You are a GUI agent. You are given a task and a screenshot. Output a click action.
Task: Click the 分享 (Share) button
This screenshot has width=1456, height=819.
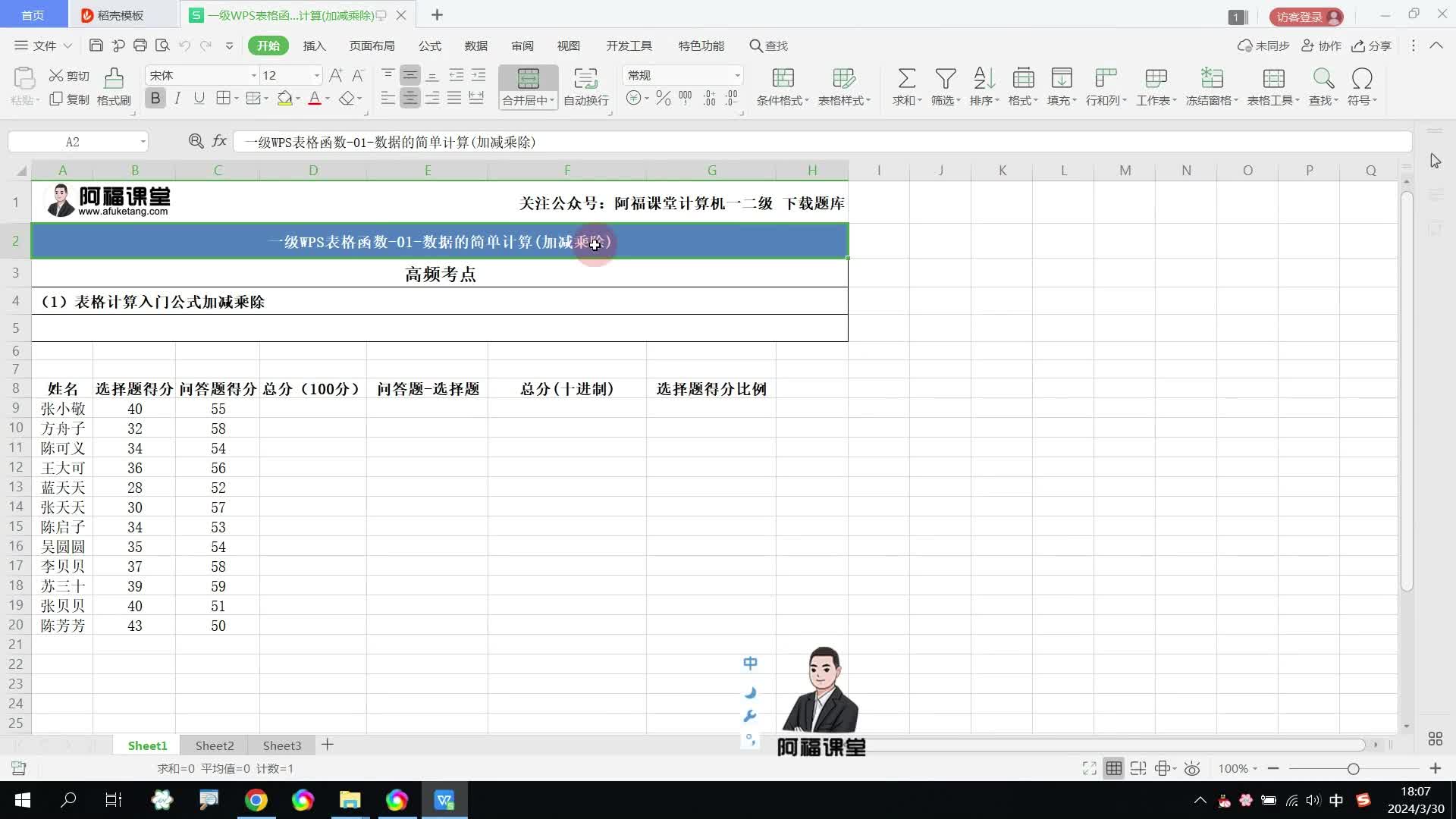pyautogui.click(x=1372, y=45)
